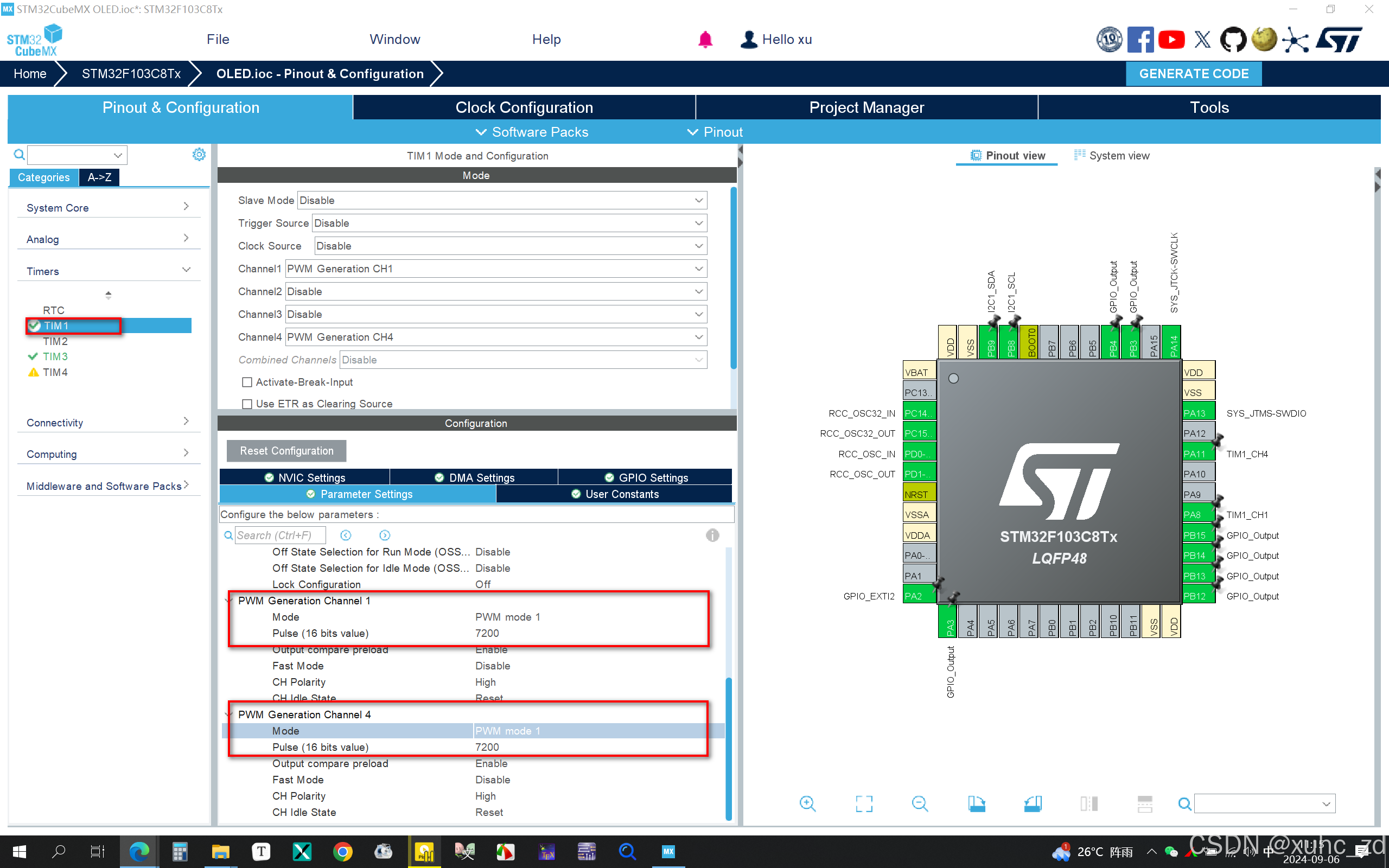Open the YouTube icon in header

(x=1171, y=40)
